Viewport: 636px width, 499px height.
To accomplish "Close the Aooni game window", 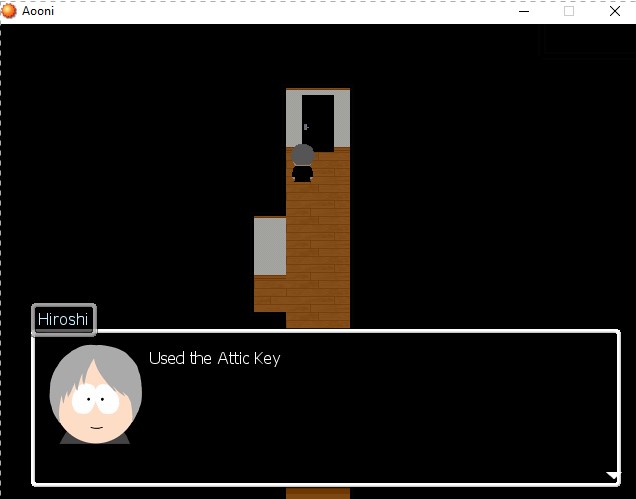I will coord(615,11).
